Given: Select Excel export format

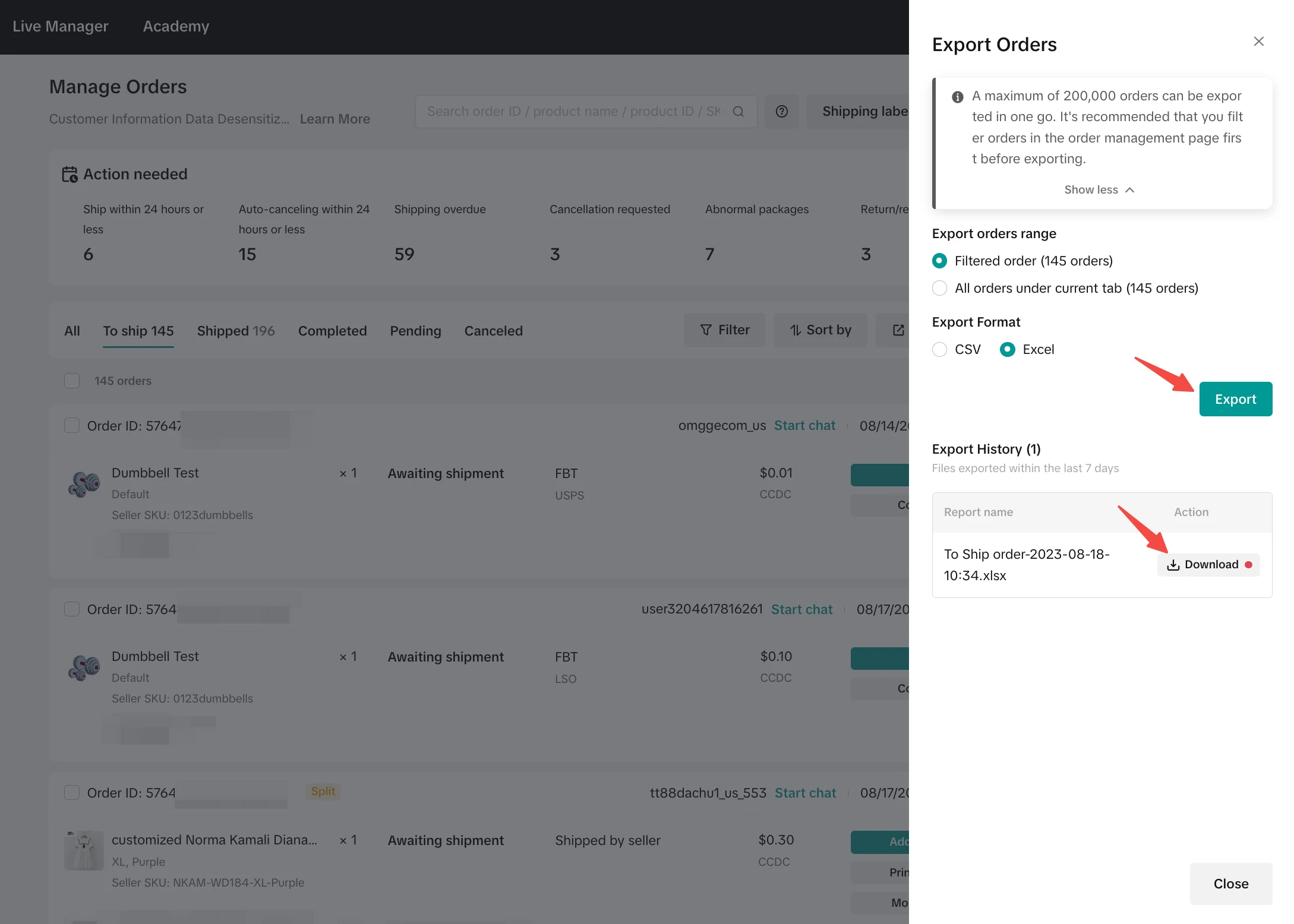Looking at the screenshot, I should tap(1007, 349).
